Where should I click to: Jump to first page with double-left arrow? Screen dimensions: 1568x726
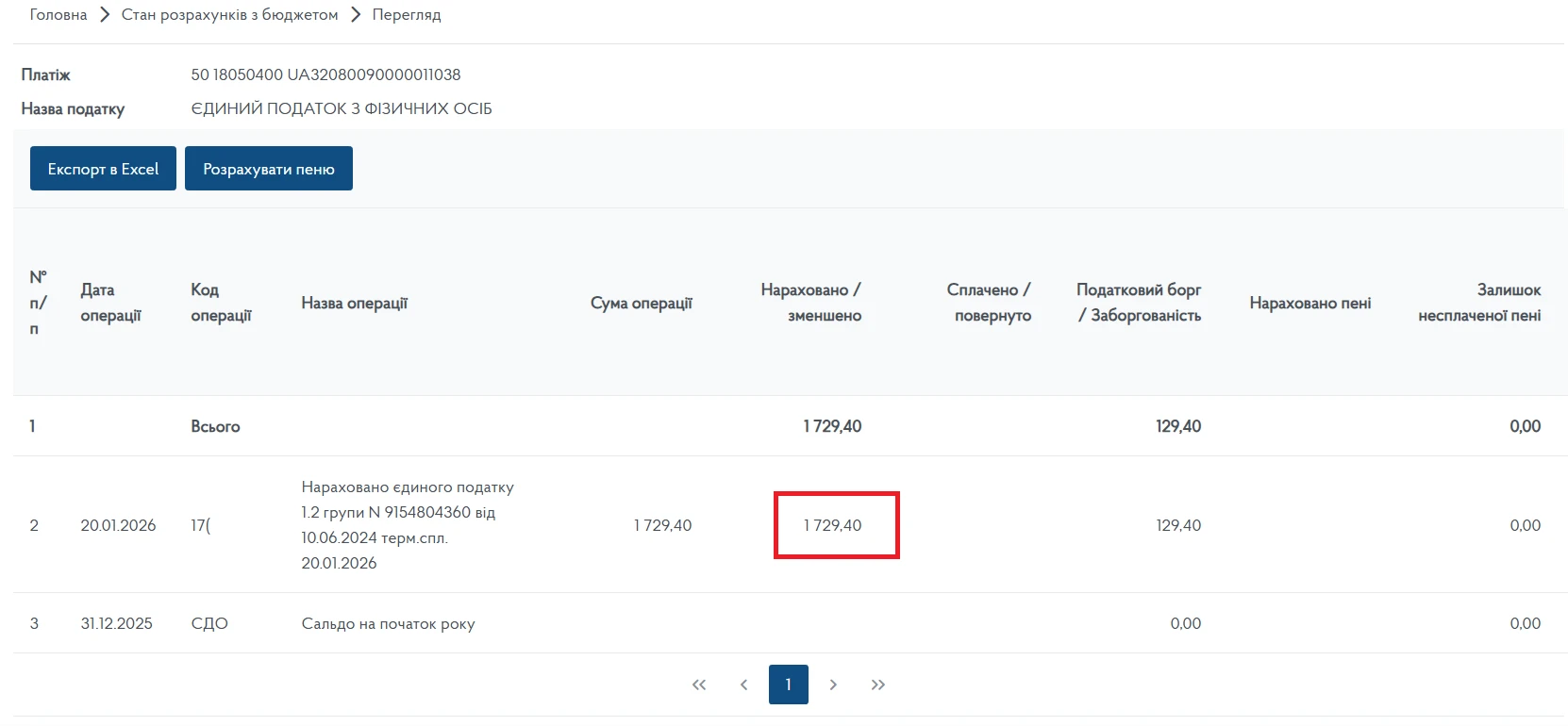699,685
